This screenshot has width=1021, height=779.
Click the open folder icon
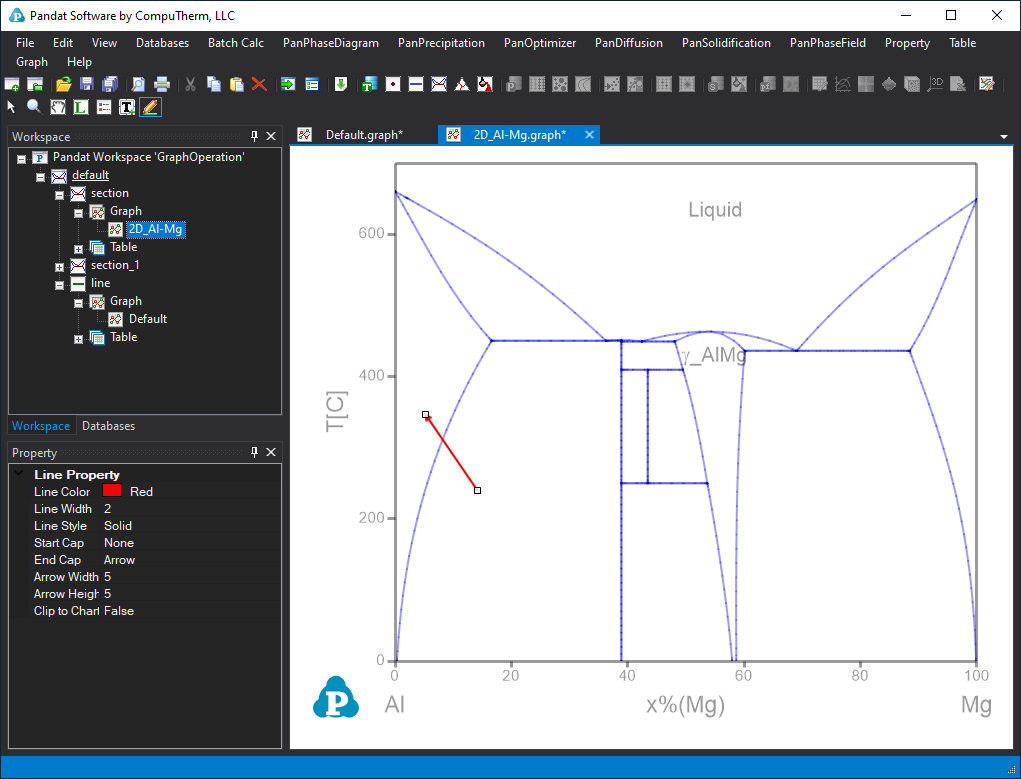63,84
